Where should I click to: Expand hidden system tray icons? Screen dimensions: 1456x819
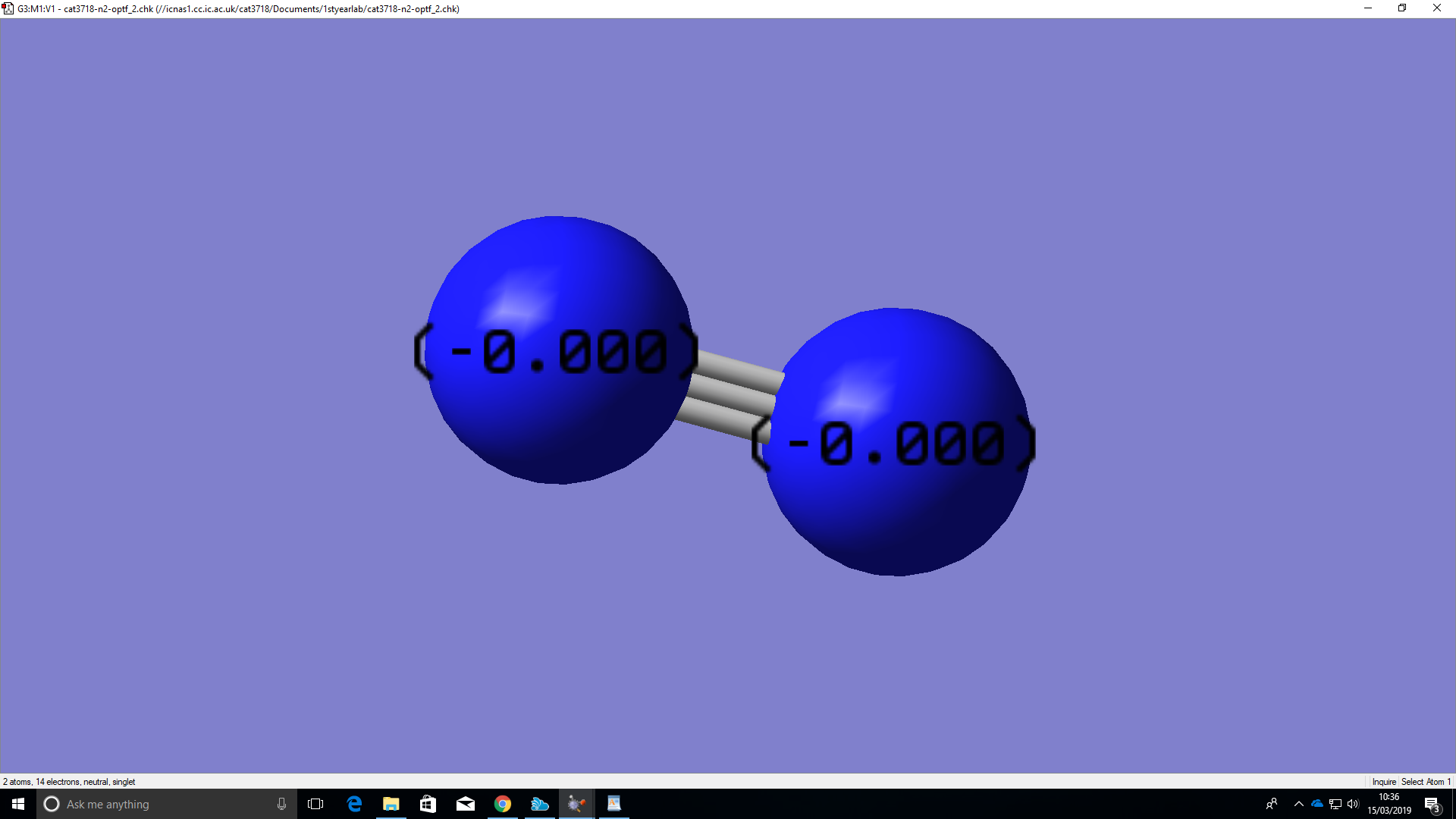[1299, 804]
